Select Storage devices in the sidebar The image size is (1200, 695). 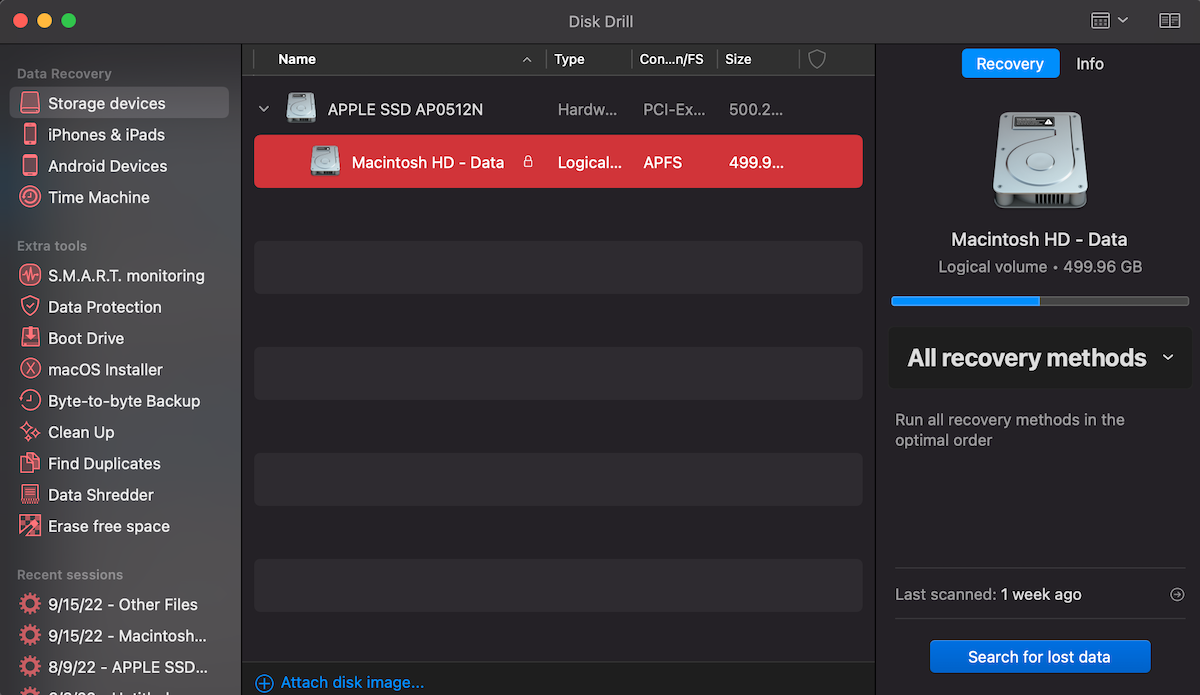[x=119, y=103]
